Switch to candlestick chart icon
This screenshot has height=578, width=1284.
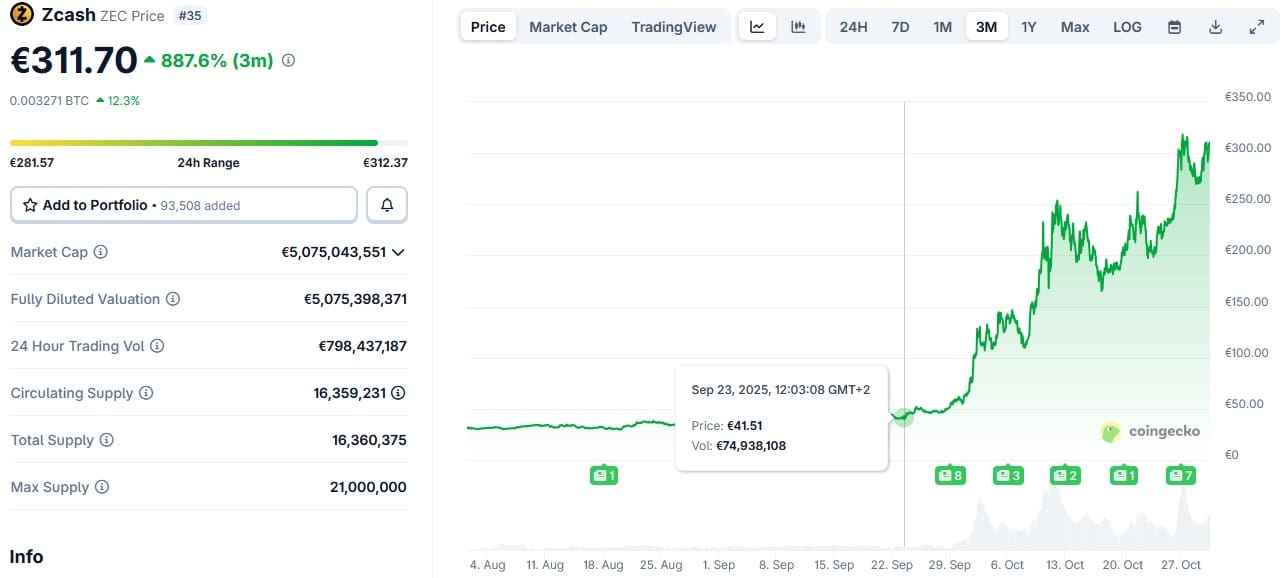pyautogui.click(x=798, y=27)
